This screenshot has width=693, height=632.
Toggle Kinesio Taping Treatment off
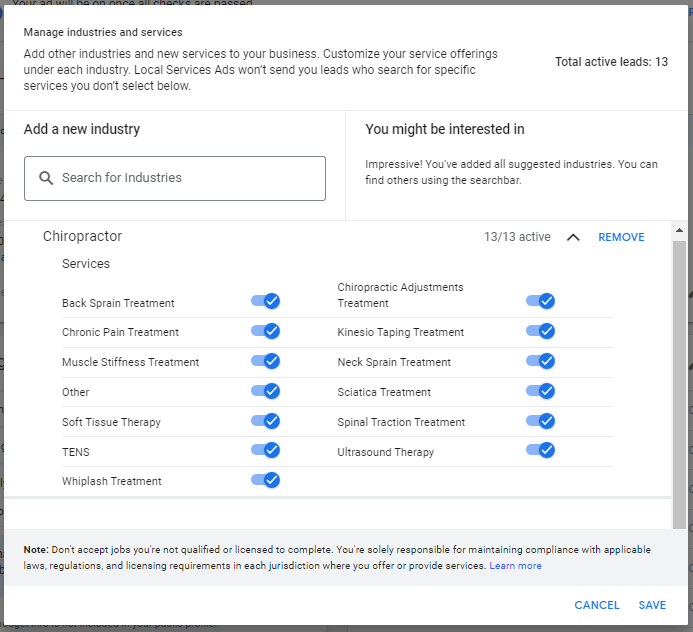pos(540,332)
